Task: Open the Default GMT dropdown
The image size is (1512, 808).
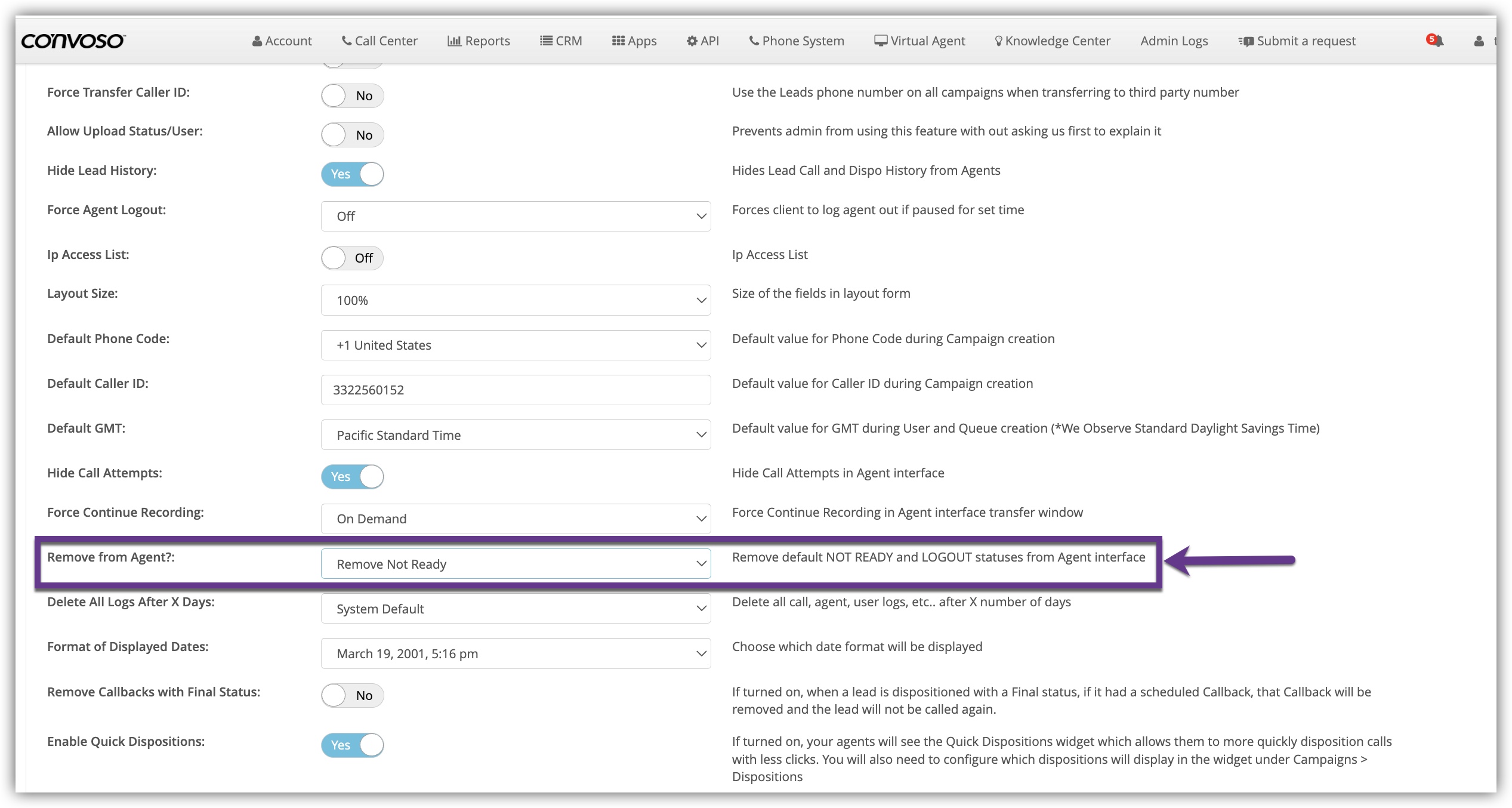Action: click(516, 435)
